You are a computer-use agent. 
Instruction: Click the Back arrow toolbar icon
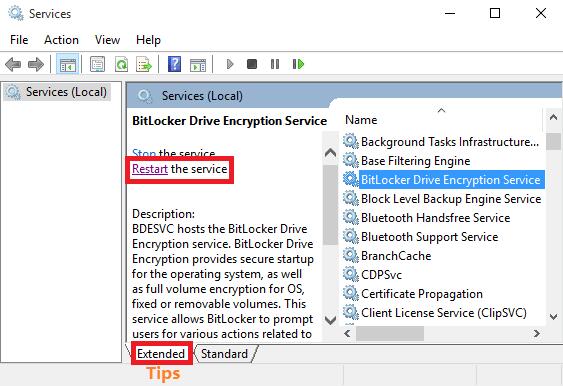13,65
